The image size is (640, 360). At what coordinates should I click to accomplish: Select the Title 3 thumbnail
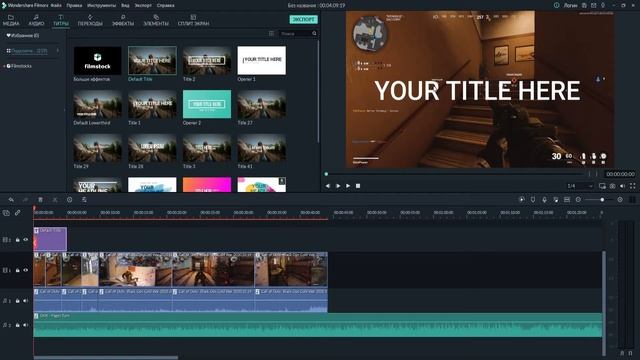coord(207,148)
